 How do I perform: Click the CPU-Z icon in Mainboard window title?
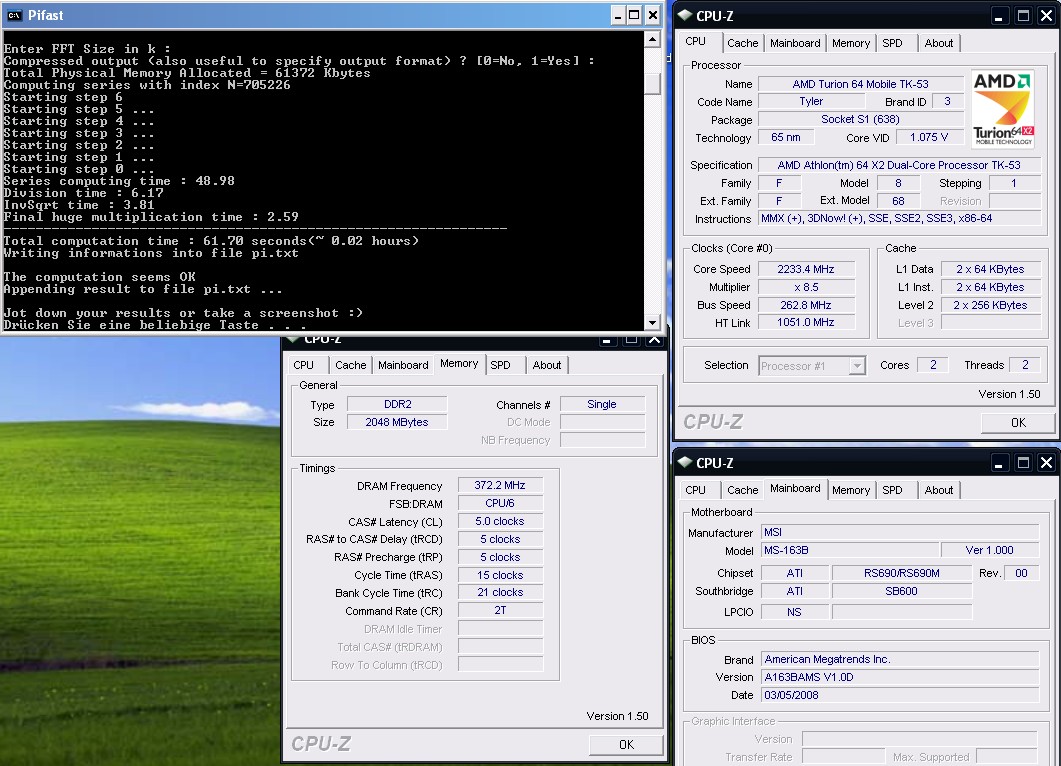tap(685, 462)
